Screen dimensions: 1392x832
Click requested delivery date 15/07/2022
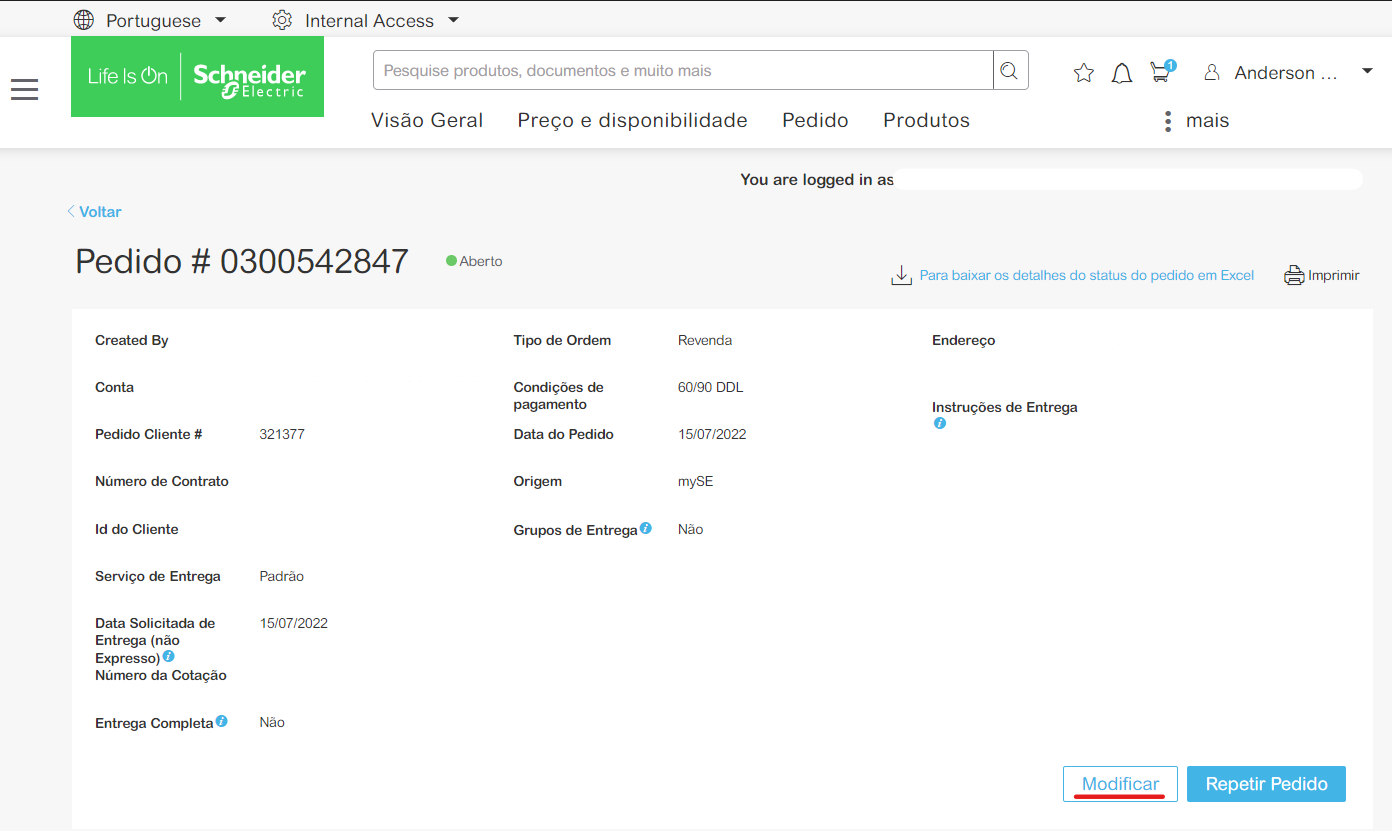coord(294,623)
